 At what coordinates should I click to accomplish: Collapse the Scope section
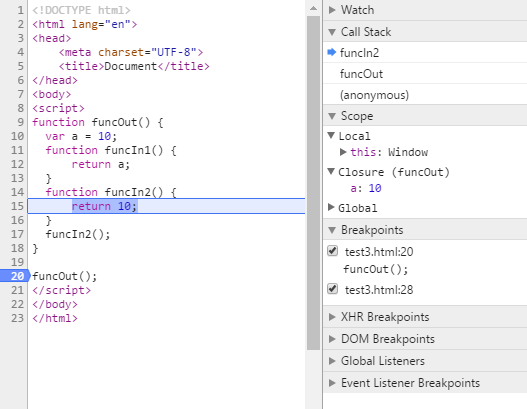point(332,116)
